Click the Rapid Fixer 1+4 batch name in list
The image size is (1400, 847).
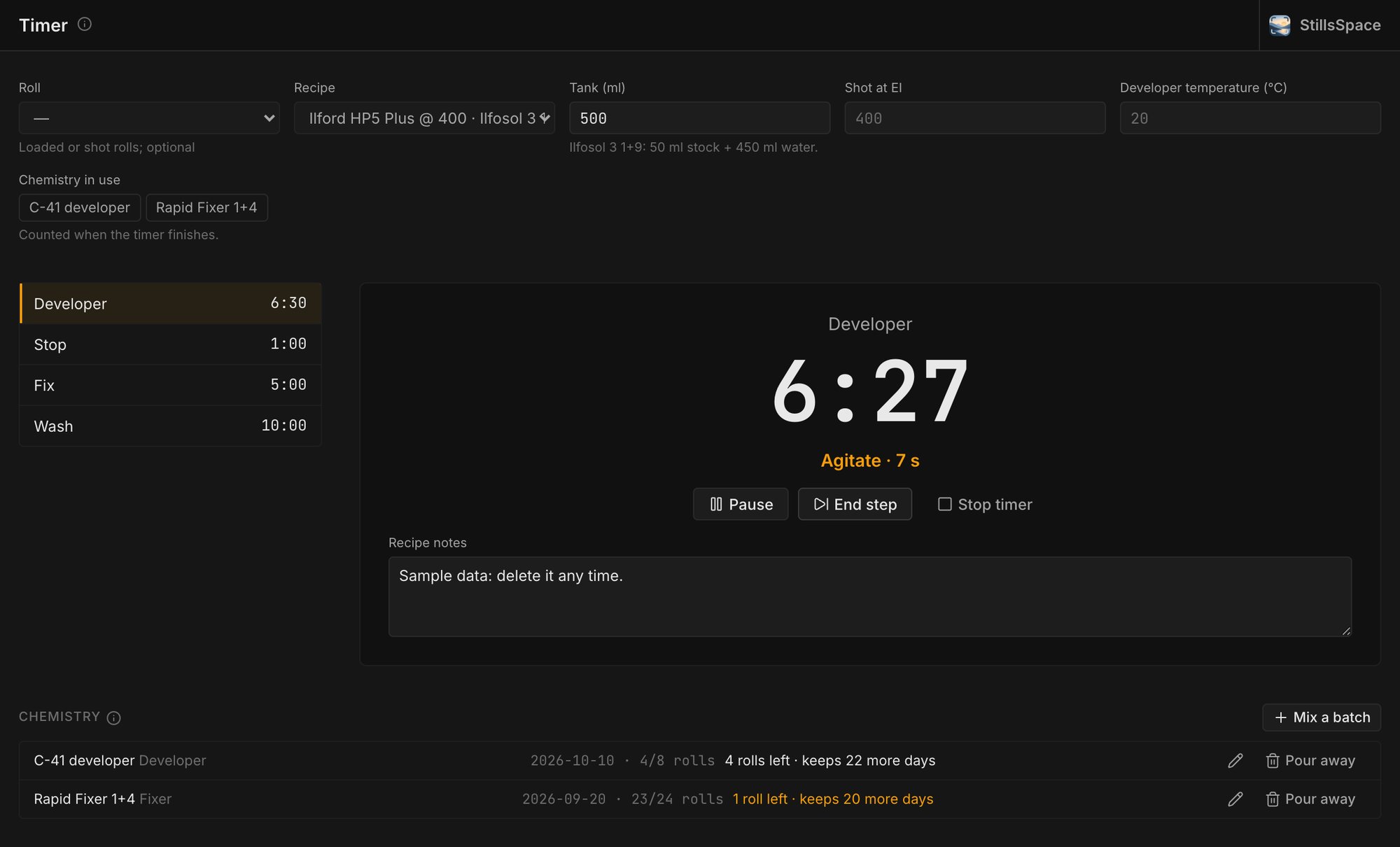pyautogui.click(x=84, y=799)
